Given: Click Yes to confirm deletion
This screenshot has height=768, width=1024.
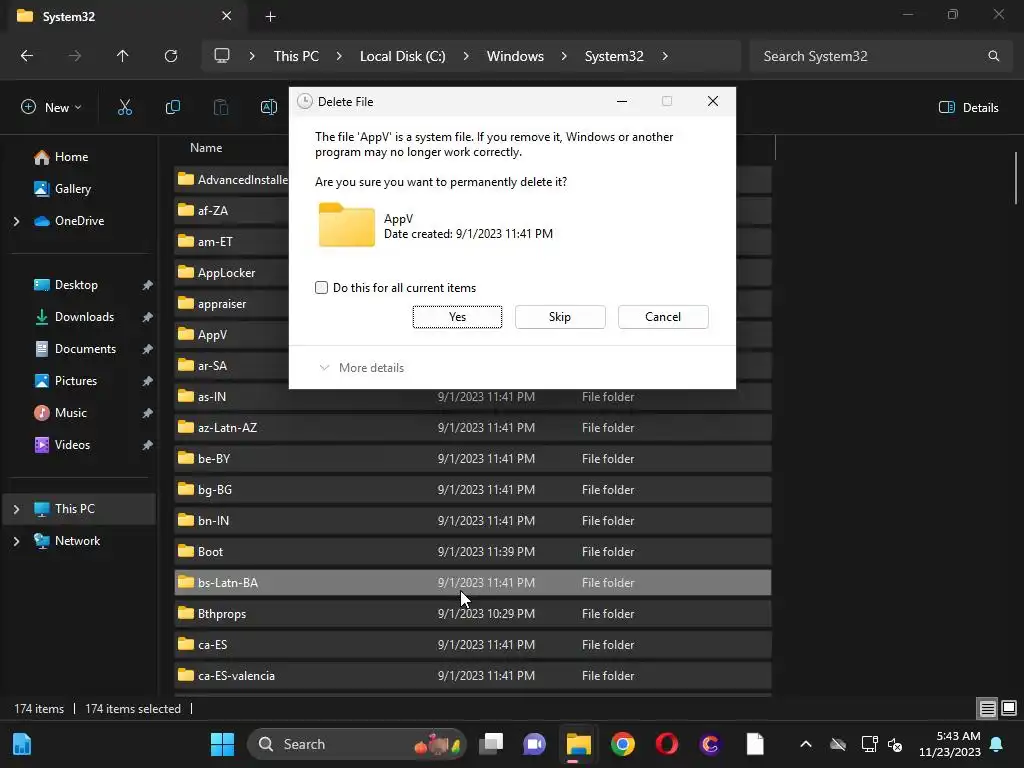Looking at the screenshot, I should (457, 317).
